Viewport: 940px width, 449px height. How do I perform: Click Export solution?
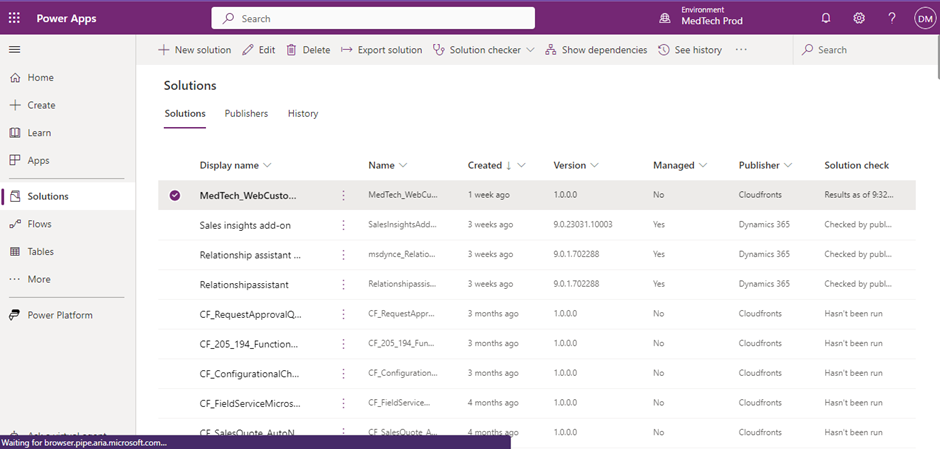point(381,50)
